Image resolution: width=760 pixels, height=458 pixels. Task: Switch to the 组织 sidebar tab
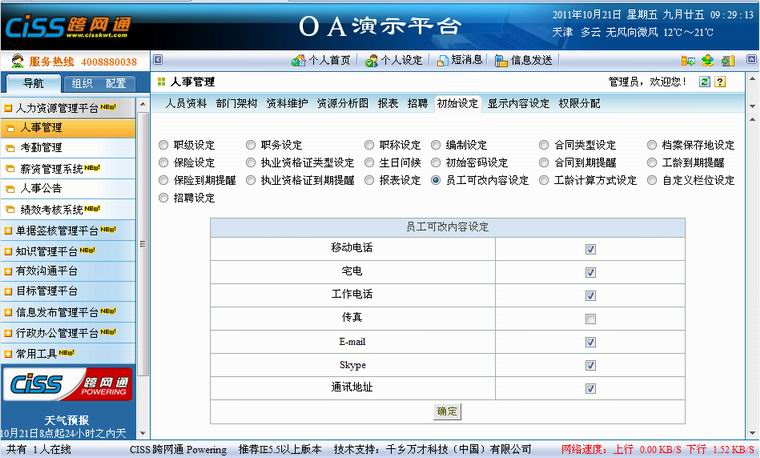click(x=82, y=84)
